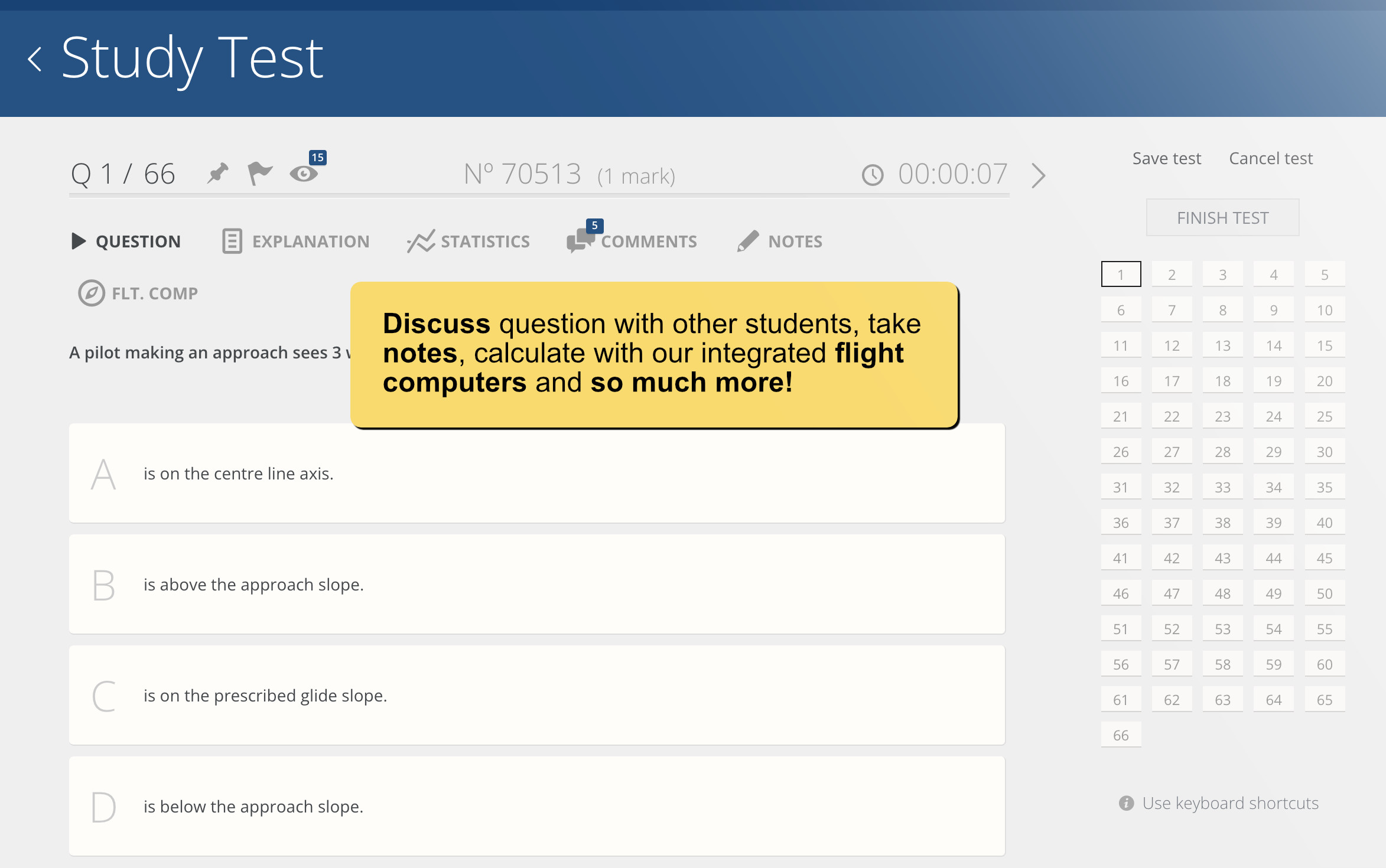
Task: Toggle the eye icon with badge 15
Action: point(304,174)
